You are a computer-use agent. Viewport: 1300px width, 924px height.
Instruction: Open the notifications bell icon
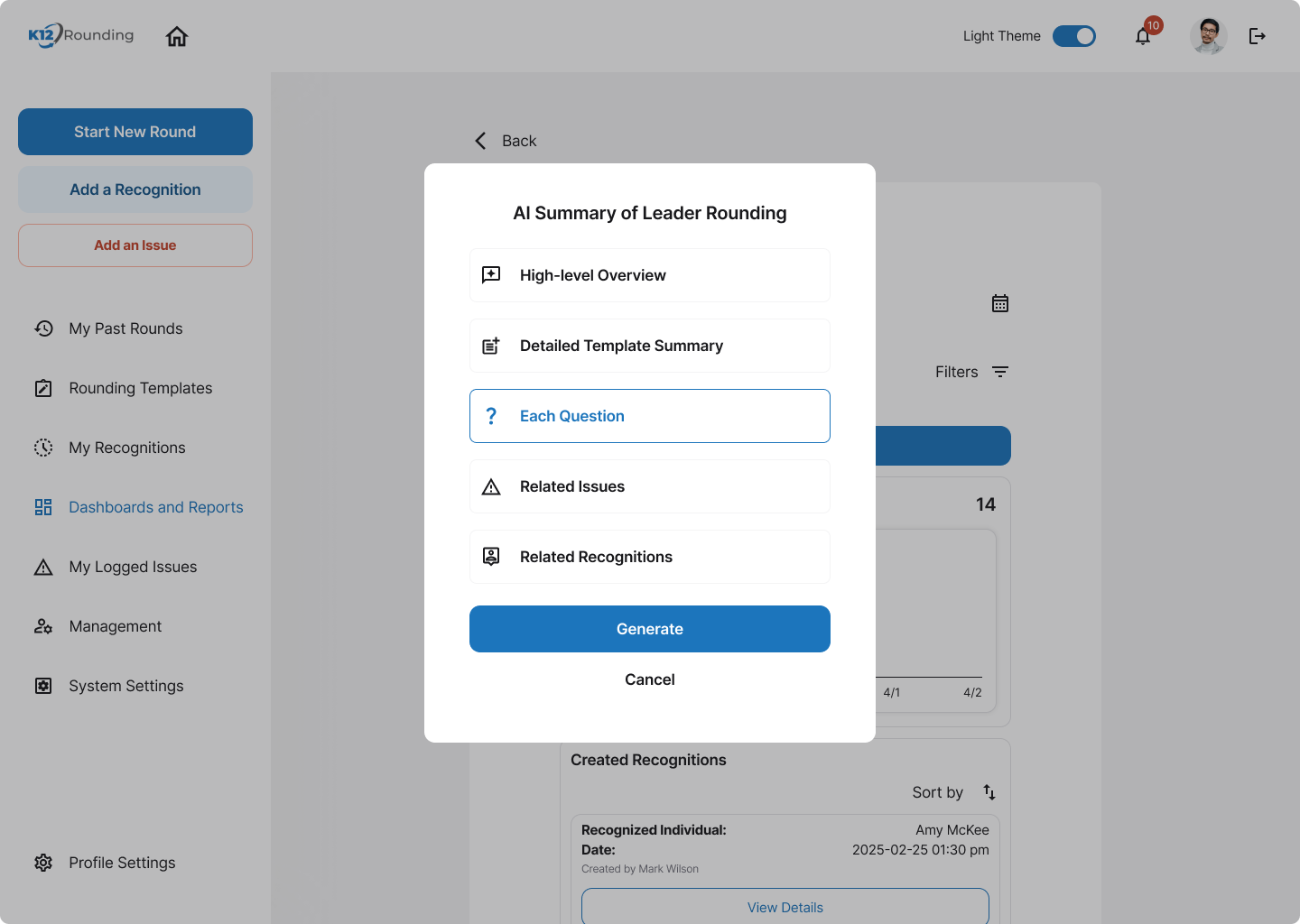1143,36
